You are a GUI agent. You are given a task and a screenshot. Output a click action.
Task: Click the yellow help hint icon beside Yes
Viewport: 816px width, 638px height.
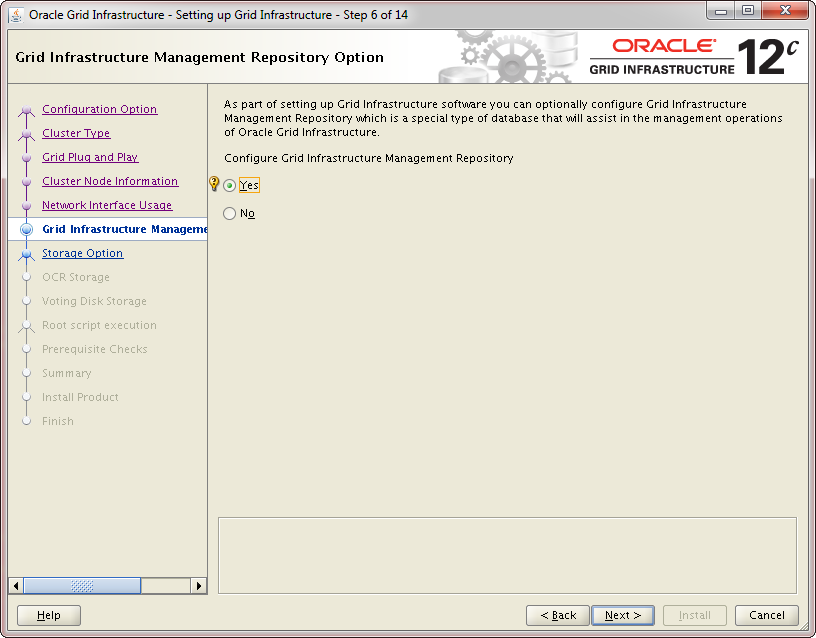point(213,184)
